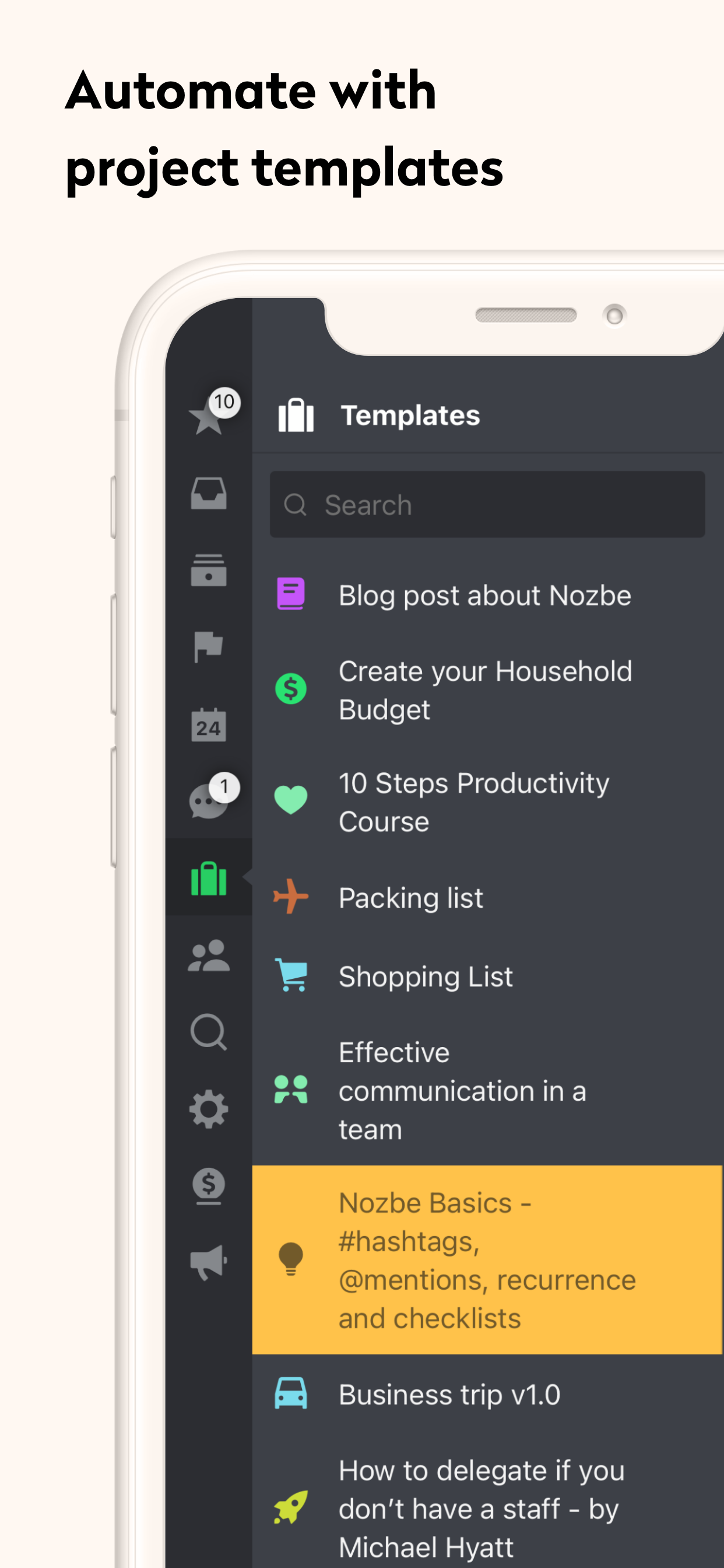This screenshot has width=724, height=1568.
Task: Open the Calendar icon showing 24
Action: 209,725
